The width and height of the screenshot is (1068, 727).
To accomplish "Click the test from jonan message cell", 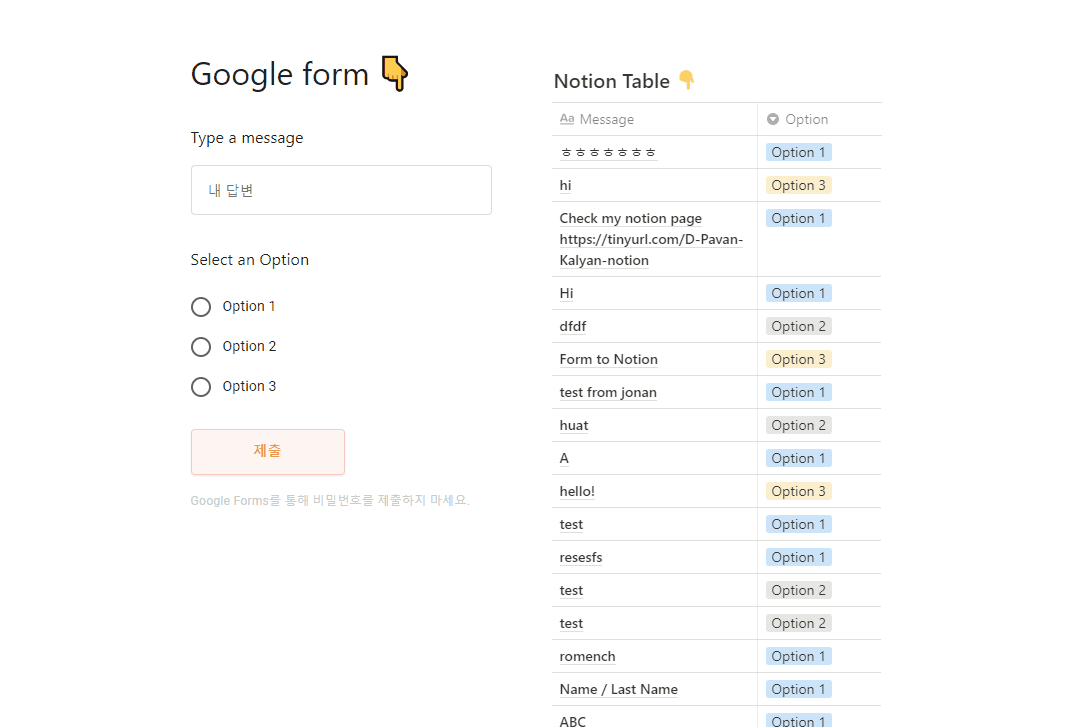I will pos(608,392).
